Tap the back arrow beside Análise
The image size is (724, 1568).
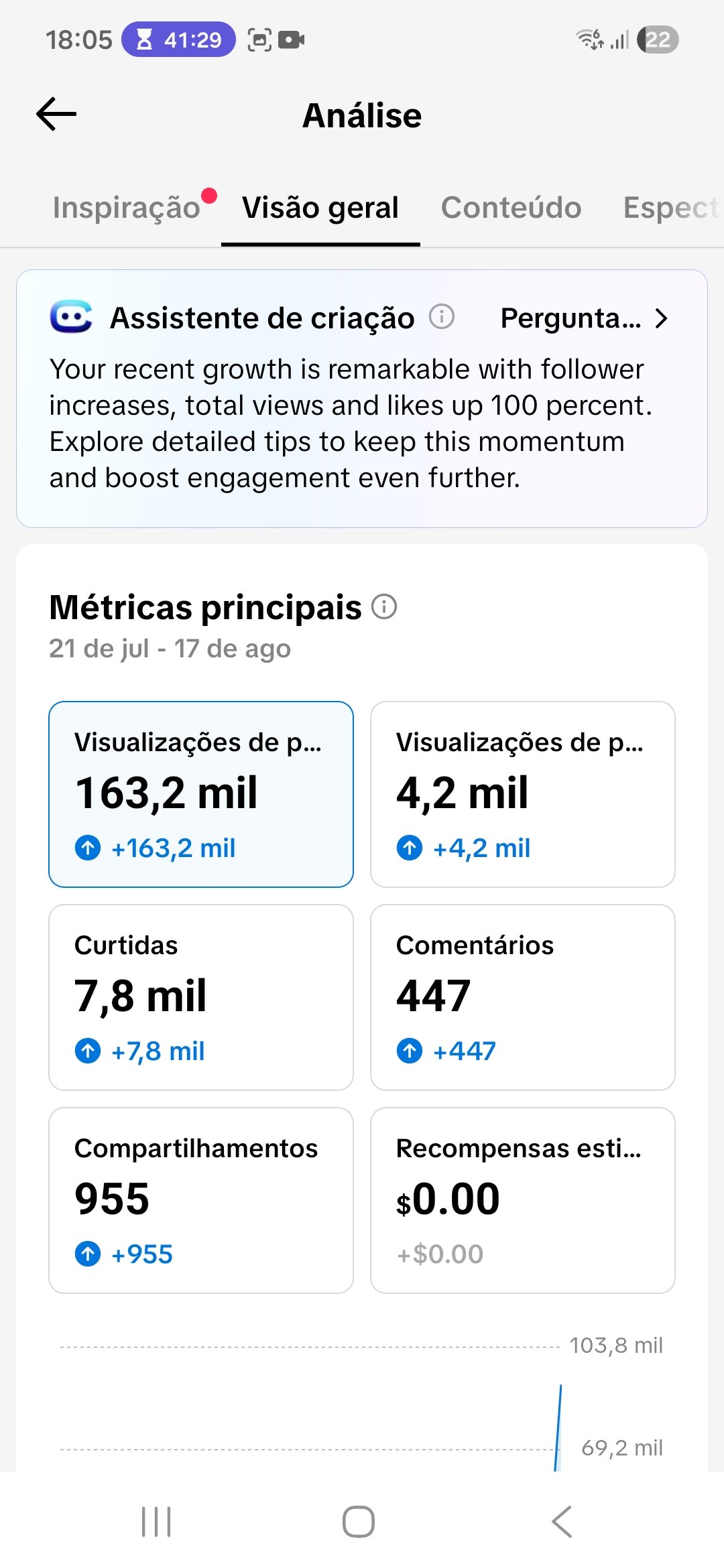[56, 115]
